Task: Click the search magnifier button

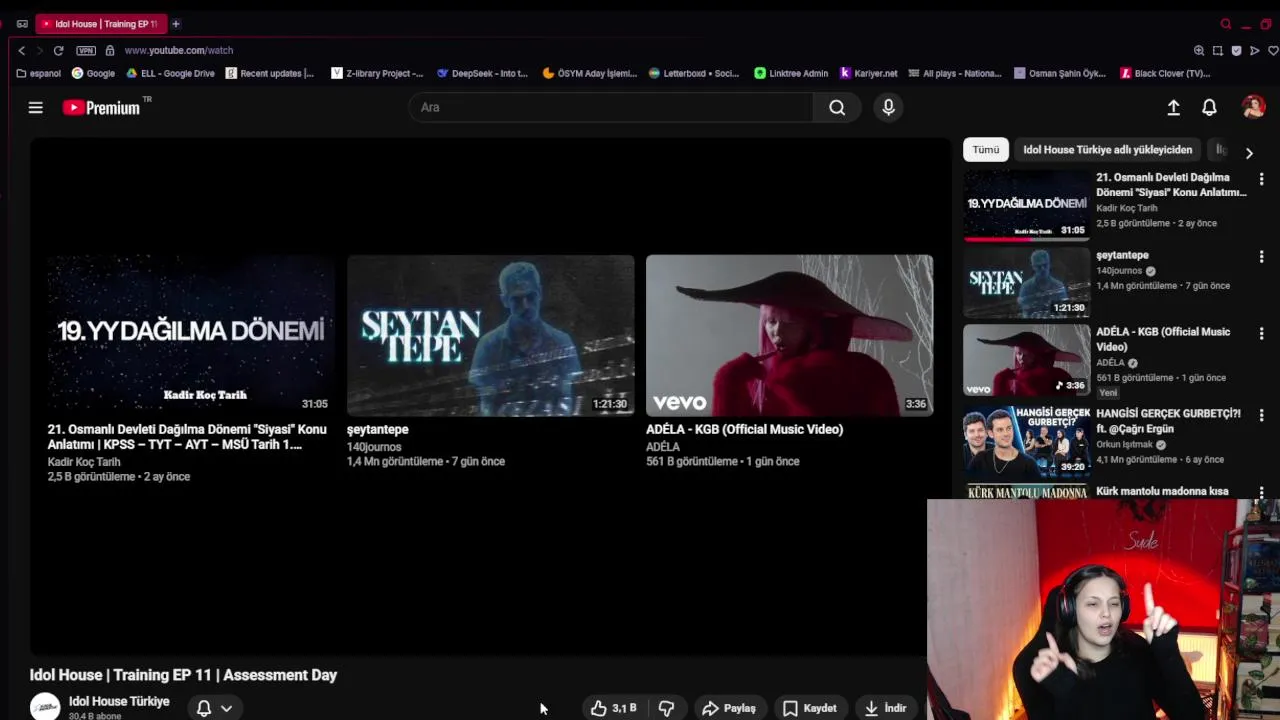Action: click(837, 108)
